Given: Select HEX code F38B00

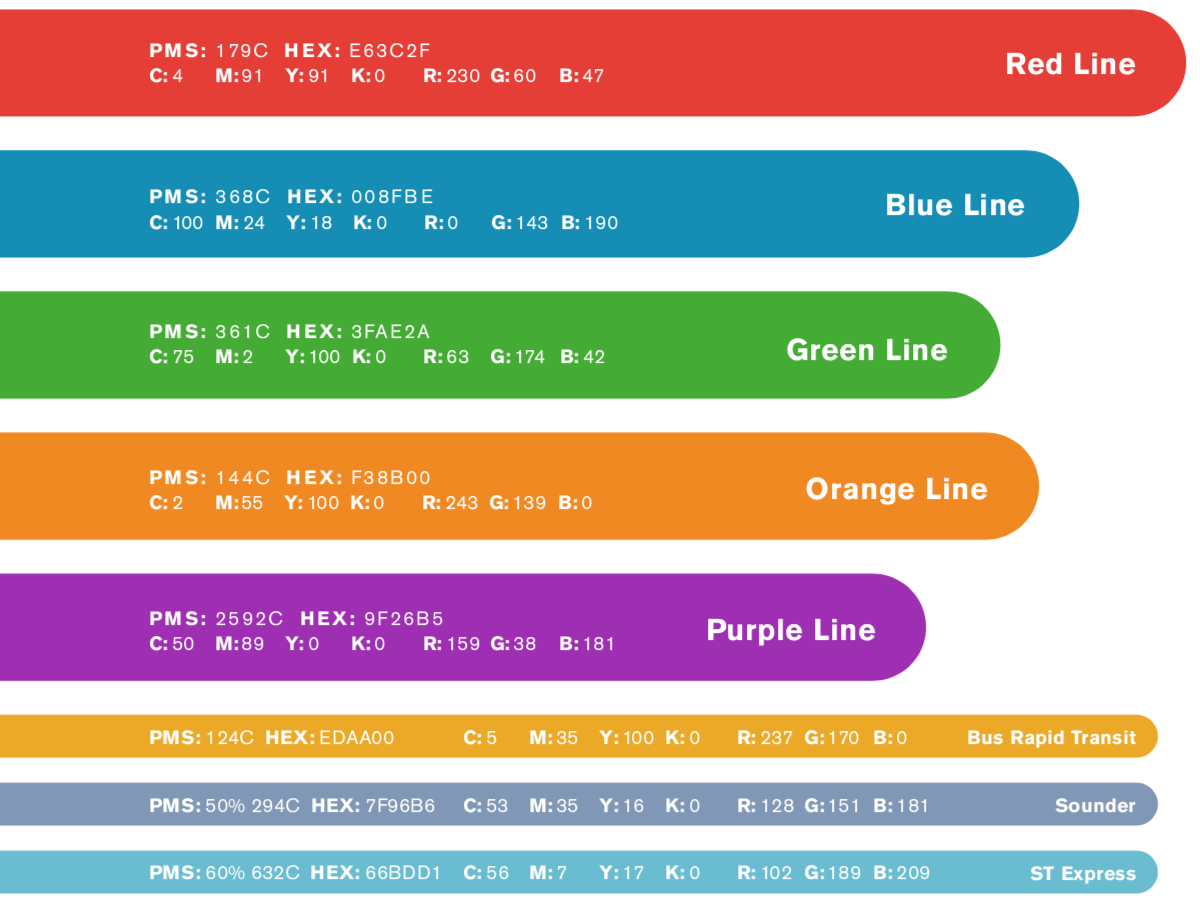Looking at the screenshot, I should [x=391, y=478].
